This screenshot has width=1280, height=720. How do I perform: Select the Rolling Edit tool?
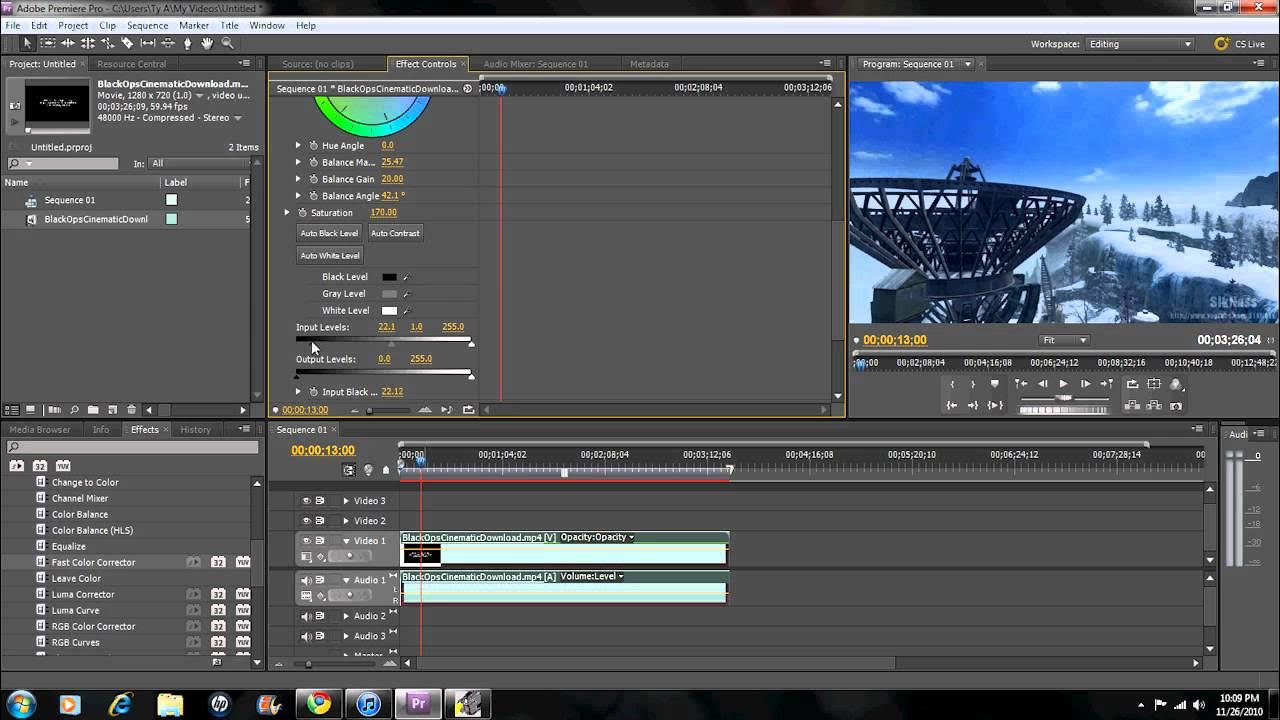(x=87, y=43)
